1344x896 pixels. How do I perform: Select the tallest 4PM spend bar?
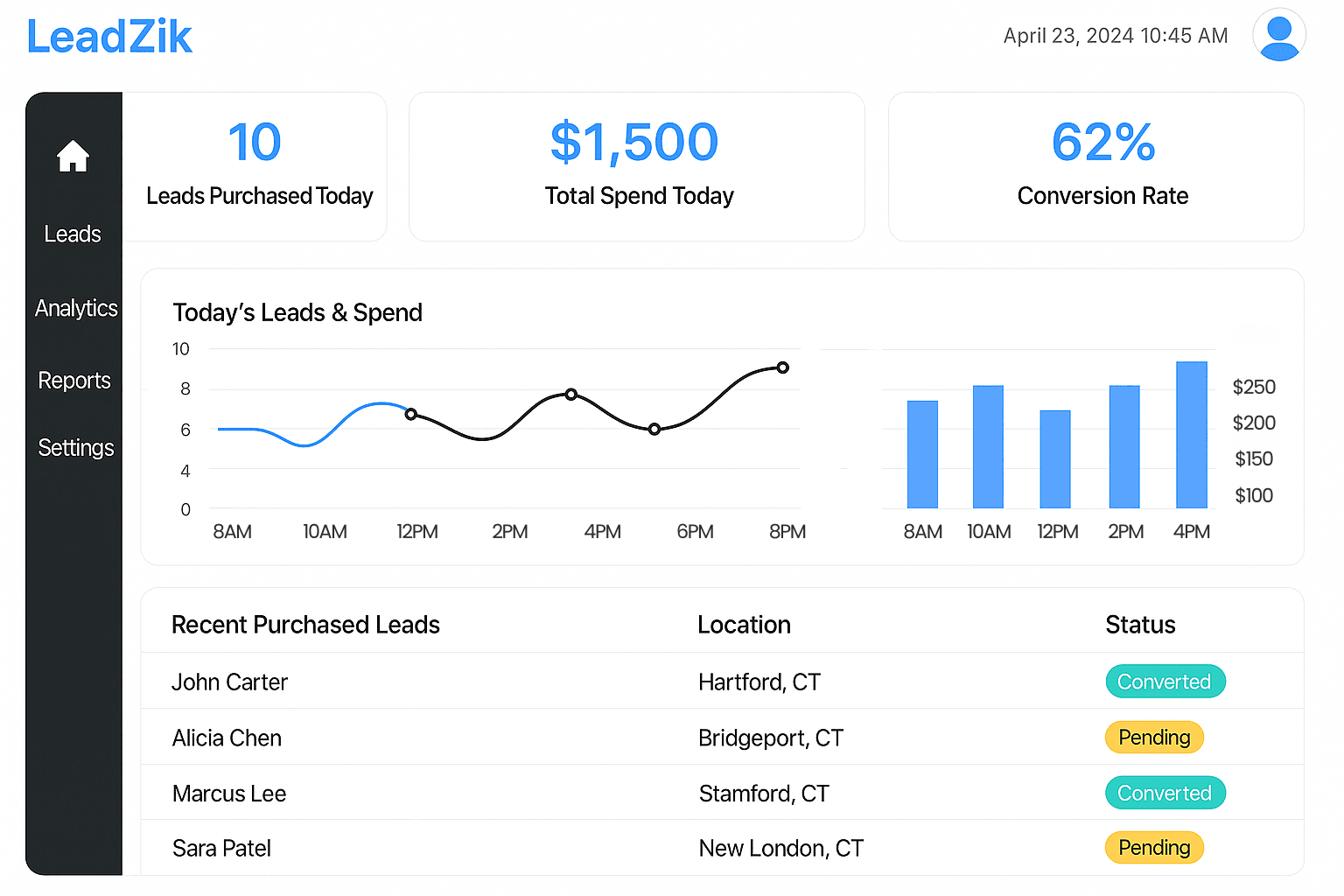(x=1191, y=434)
